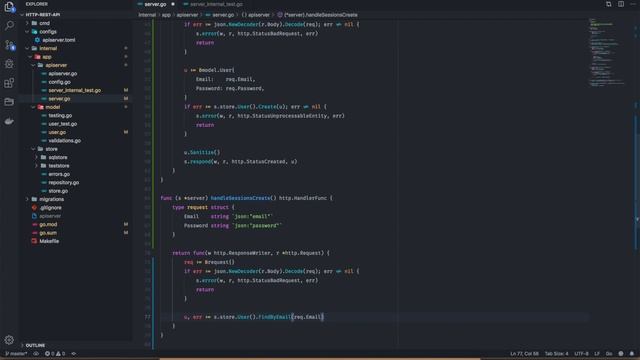This screenshot has height=360, width=640.
Task: Open the Explorer view in the activity bar
Action: [x=9, y=7]
